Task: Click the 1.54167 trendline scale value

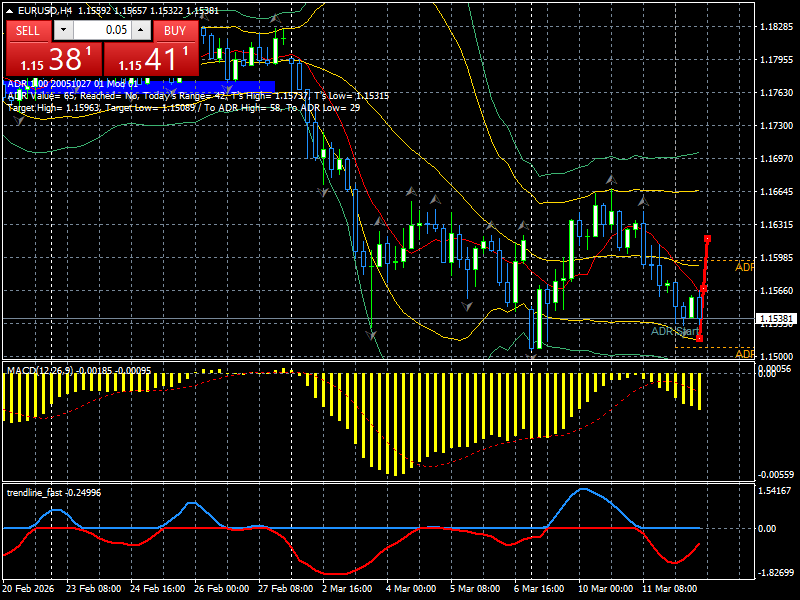Action: pos(775,491)
